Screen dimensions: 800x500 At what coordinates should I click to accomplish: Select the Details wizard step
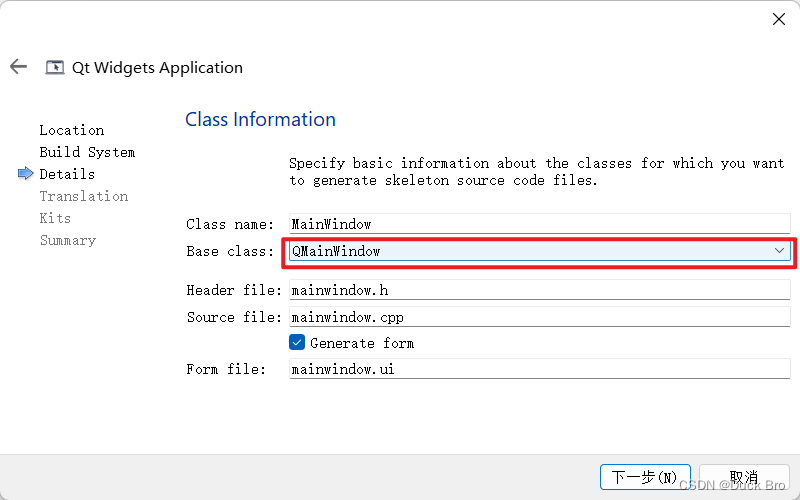point(67,174)
